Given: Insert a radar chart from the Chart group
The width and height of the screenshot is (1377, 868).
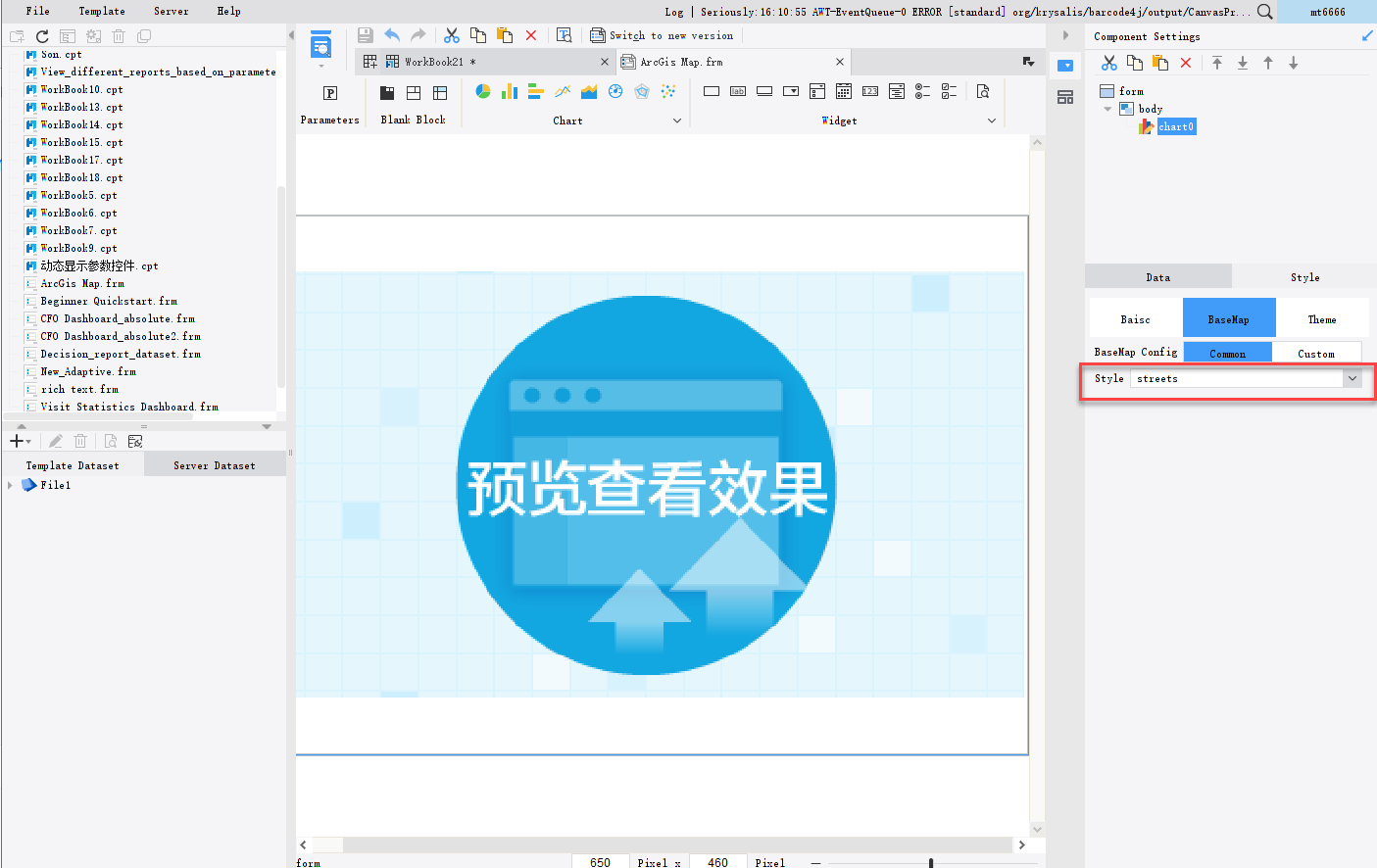Looking at the screenshot, I should coord(640,91).
